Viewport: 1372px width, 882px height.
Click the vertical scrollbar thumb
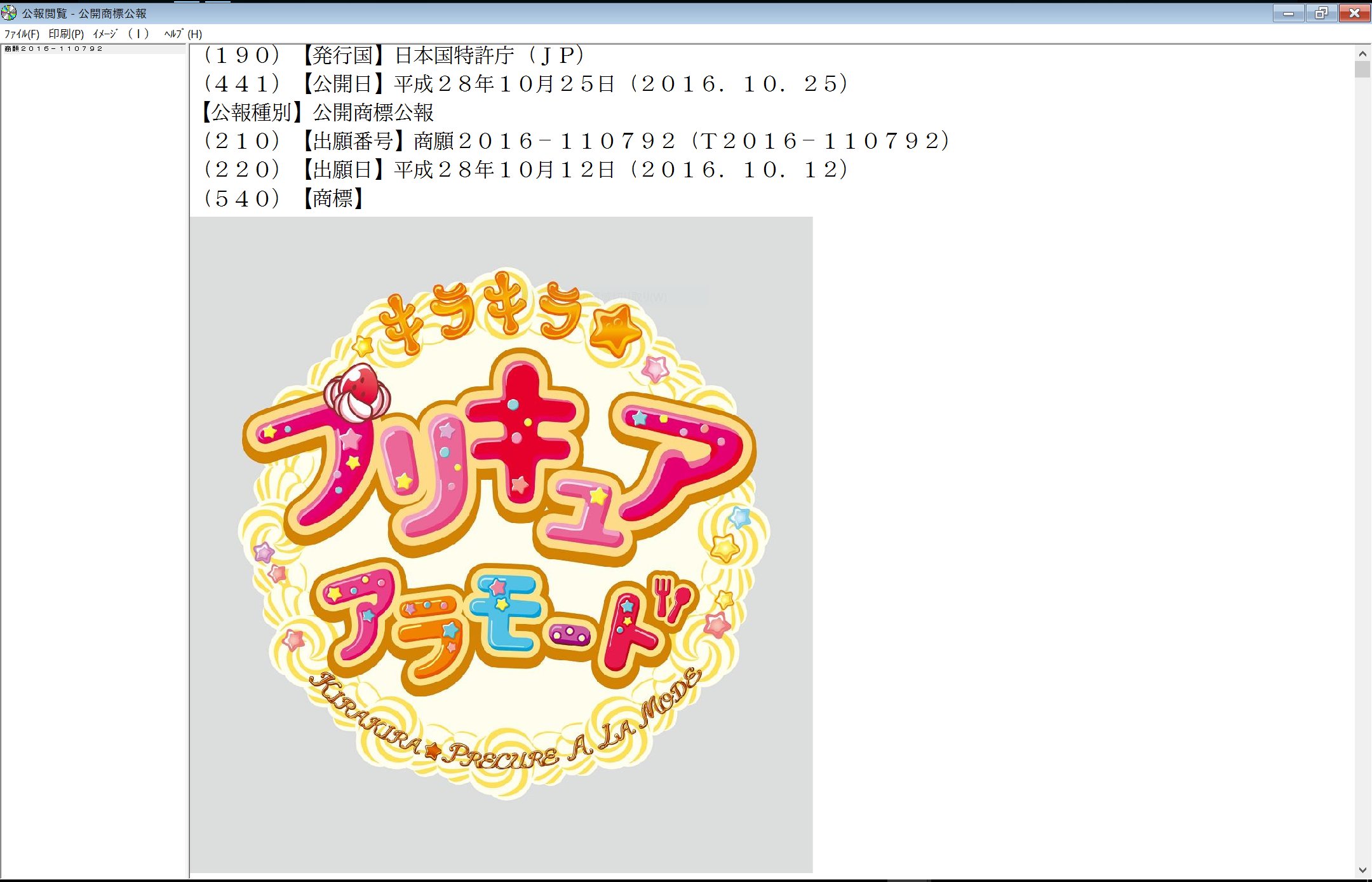(1362, 69)
